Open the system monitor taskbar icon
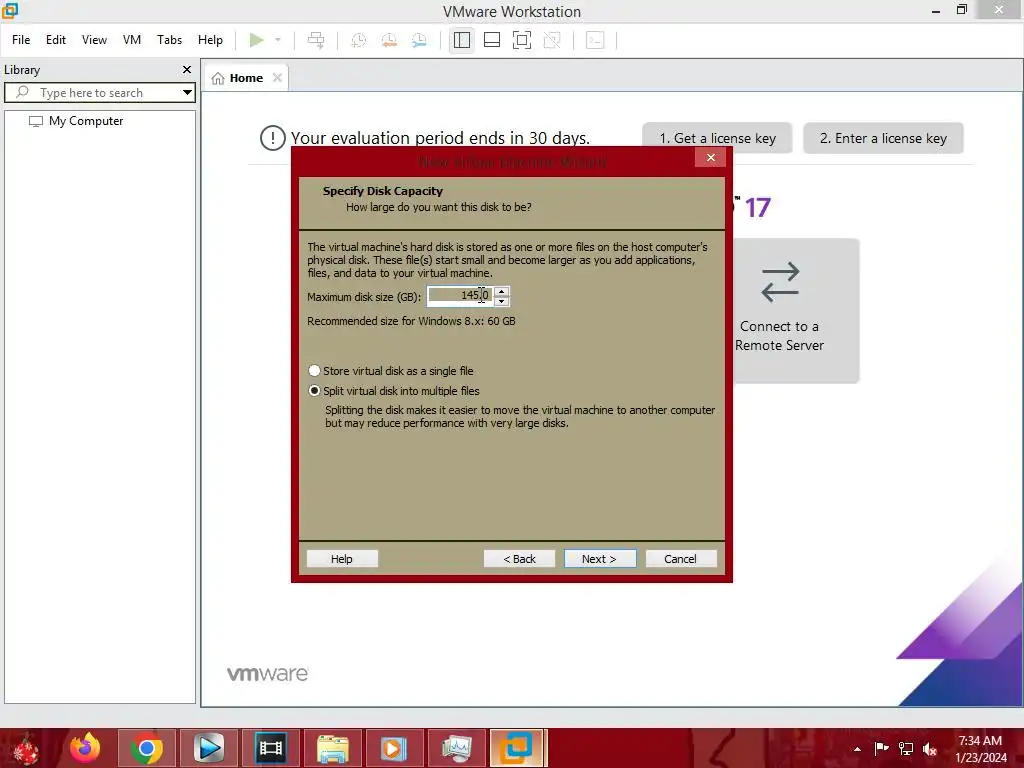Viewport: 1024px width, 768px height. tap(456, 748)
